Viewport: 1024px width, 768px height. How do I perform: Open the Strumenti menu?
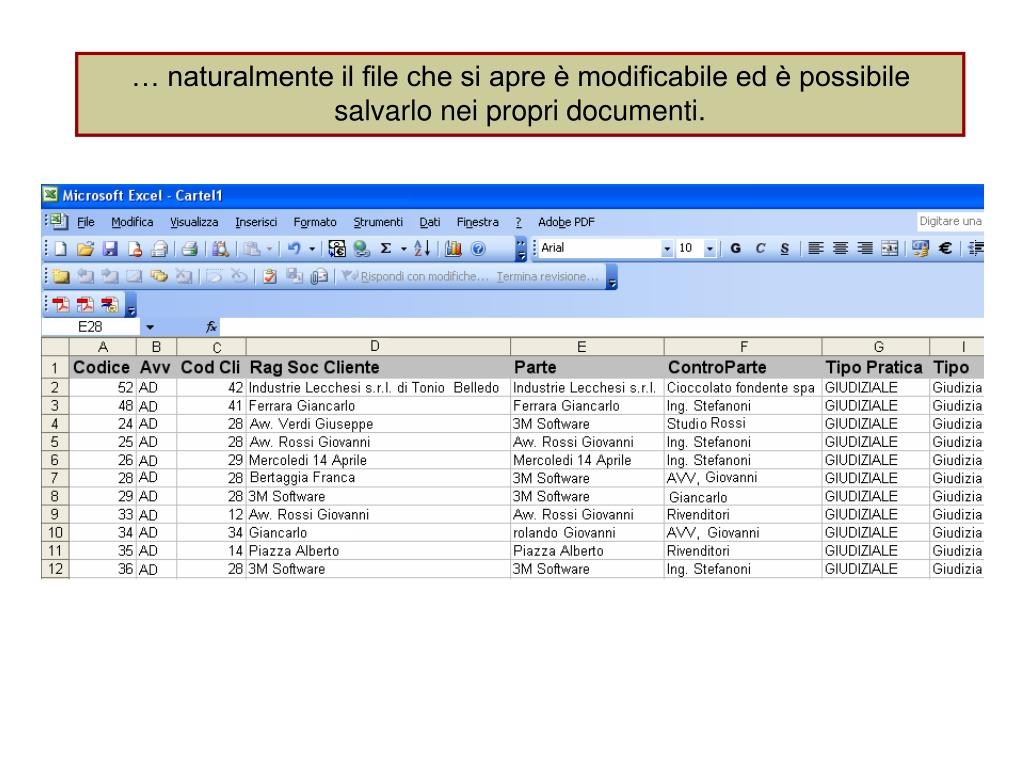tap(378, 222)
